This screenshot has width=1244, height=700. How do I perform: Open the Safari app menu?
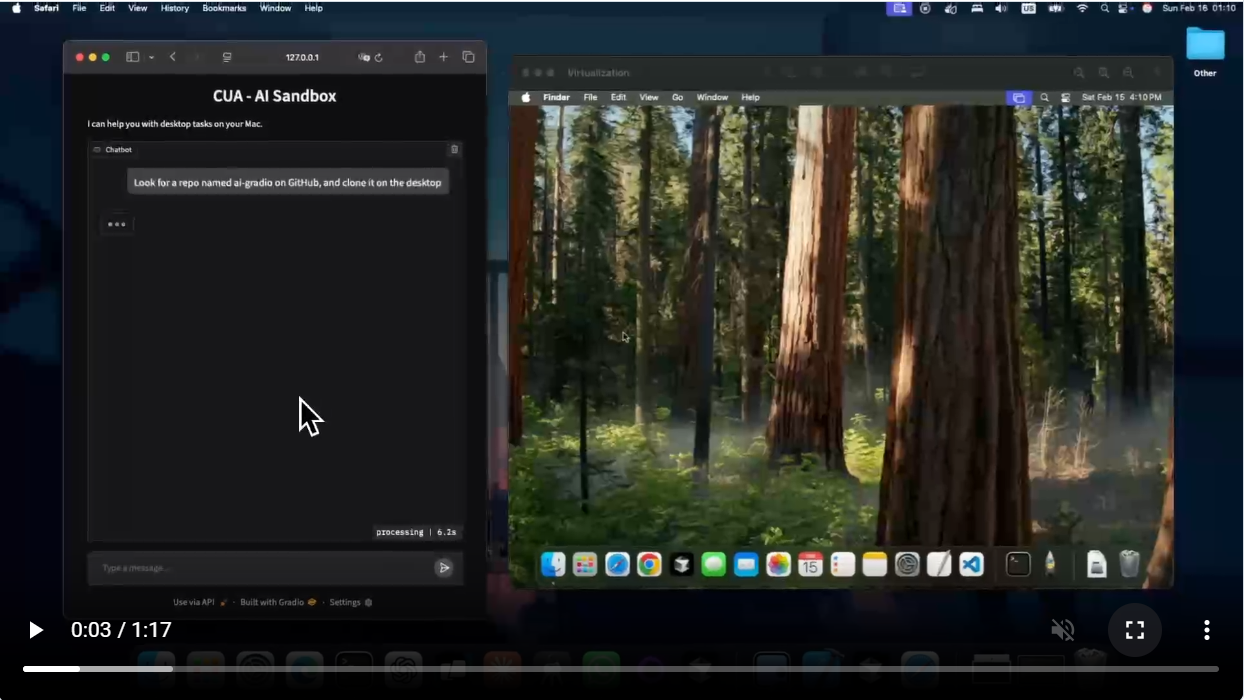46,8
